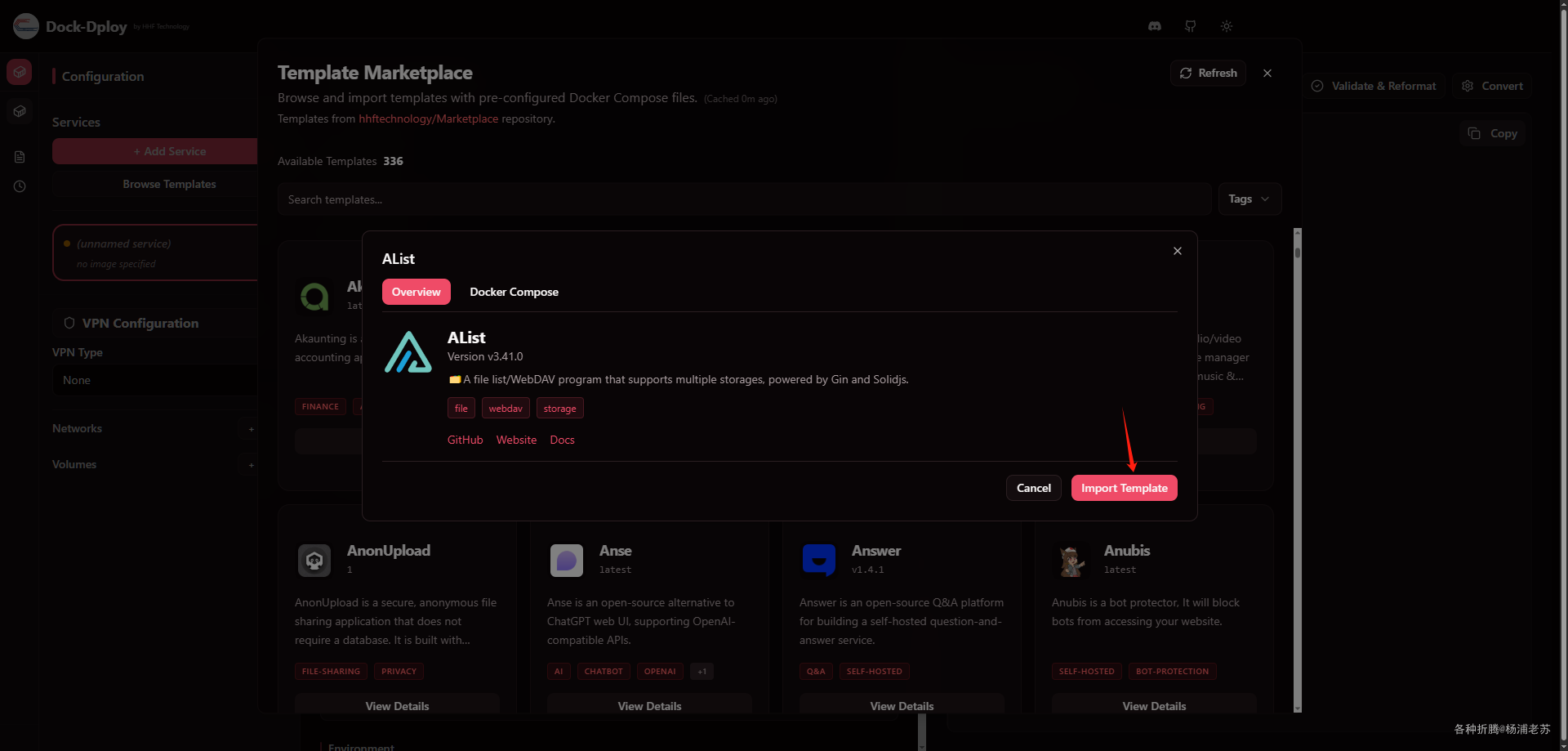Expand the VPN Configuration section

click(155, 323)
